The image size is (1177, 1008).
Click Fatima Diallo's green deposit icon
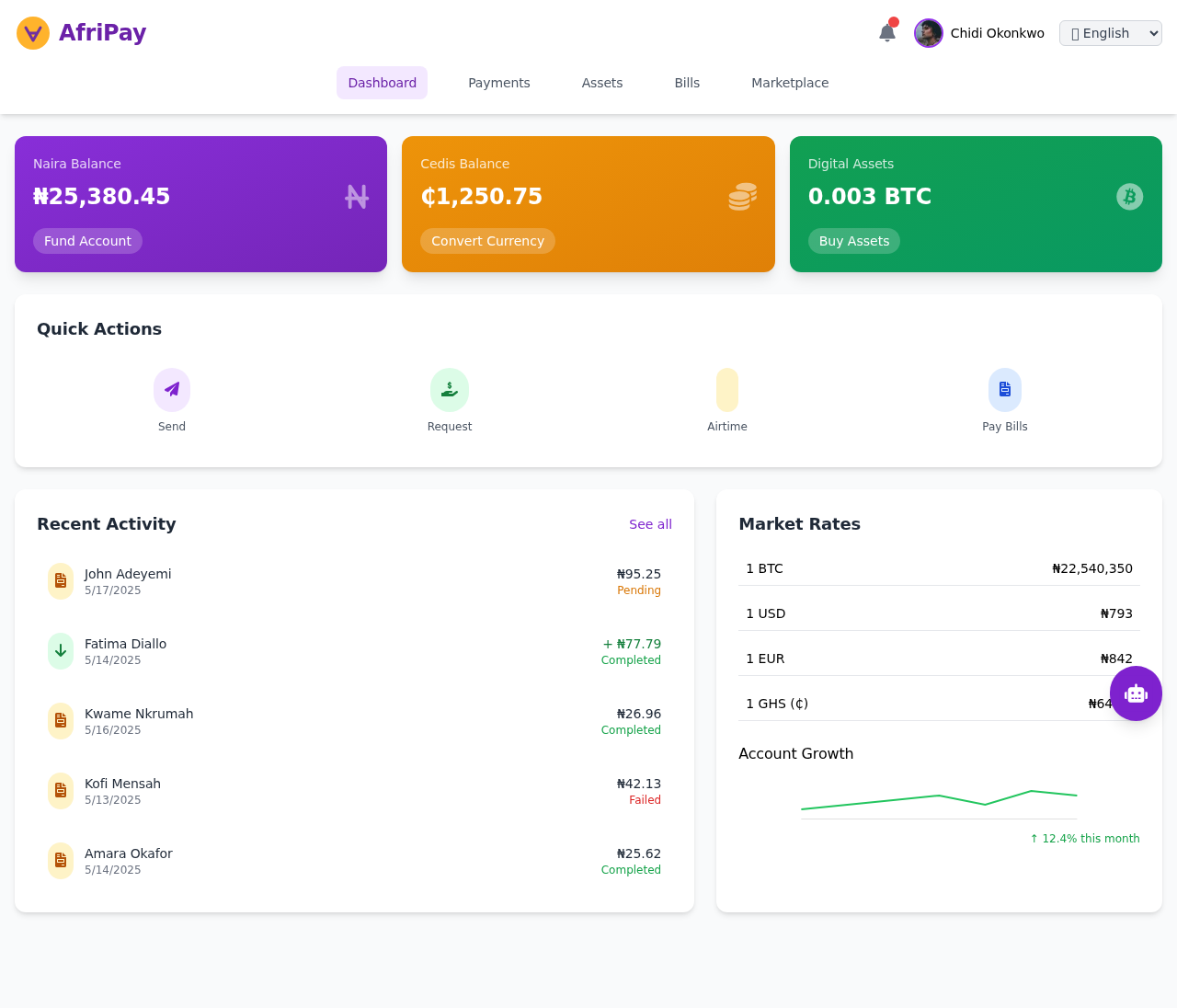60,650
